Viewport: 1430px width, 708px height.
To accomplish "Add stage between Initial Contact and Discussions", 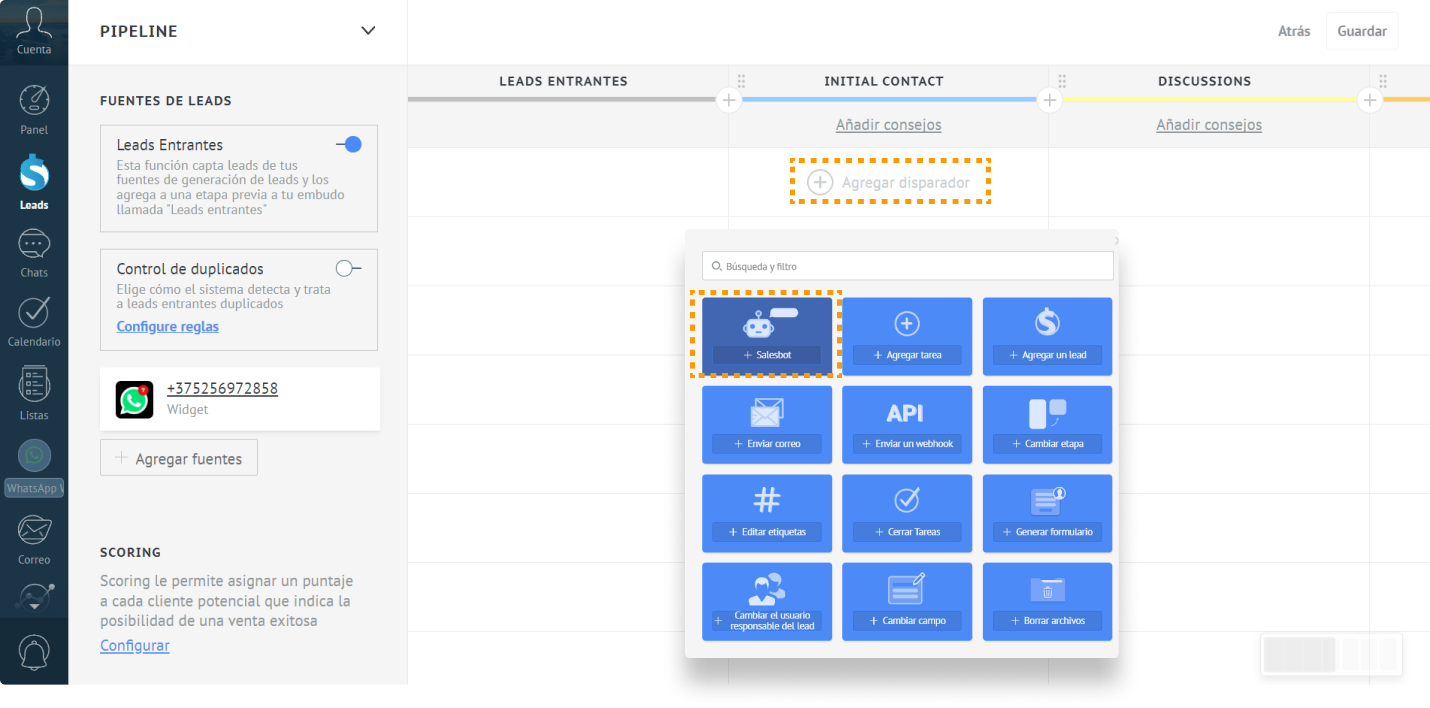I will [1049, 100].
